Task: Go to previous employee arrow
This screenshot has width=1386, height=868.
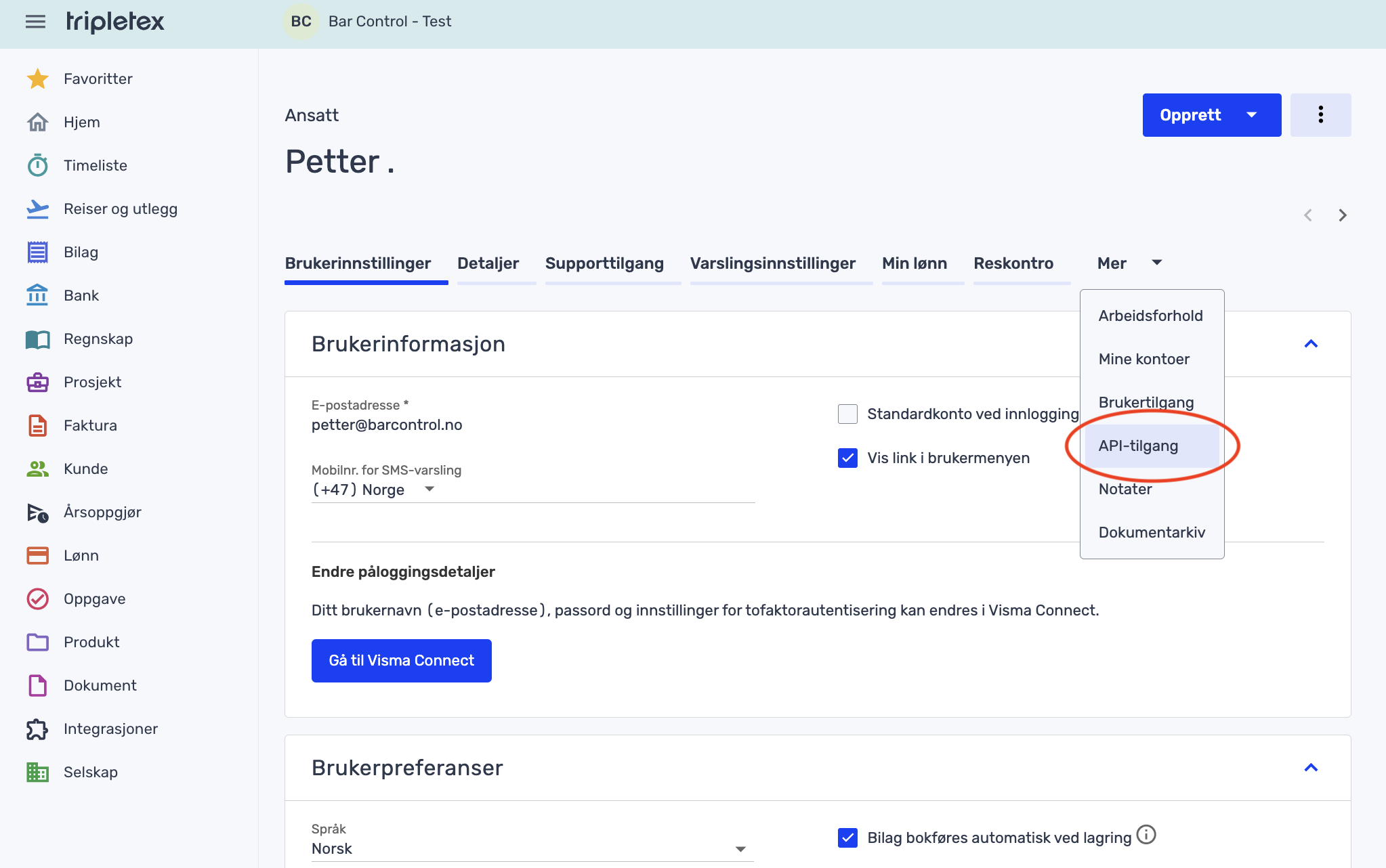Action: pyautogui.click(x=1308, y=215)
